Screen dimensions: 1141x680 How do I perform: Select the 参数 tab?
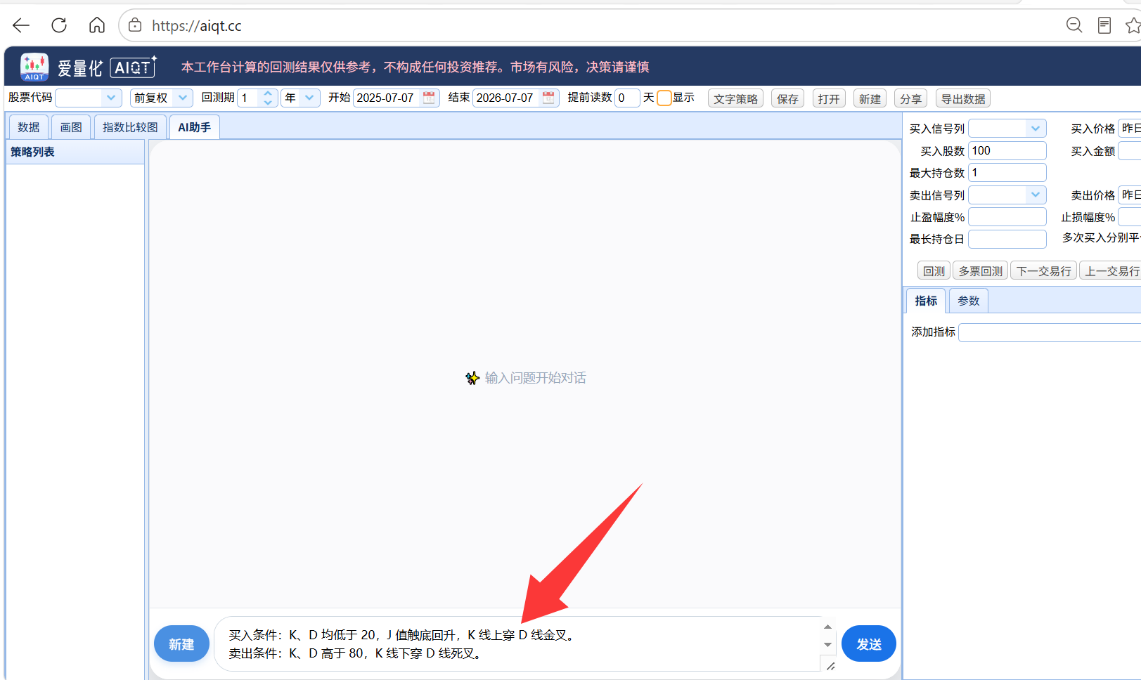click(x=969, y=301)
